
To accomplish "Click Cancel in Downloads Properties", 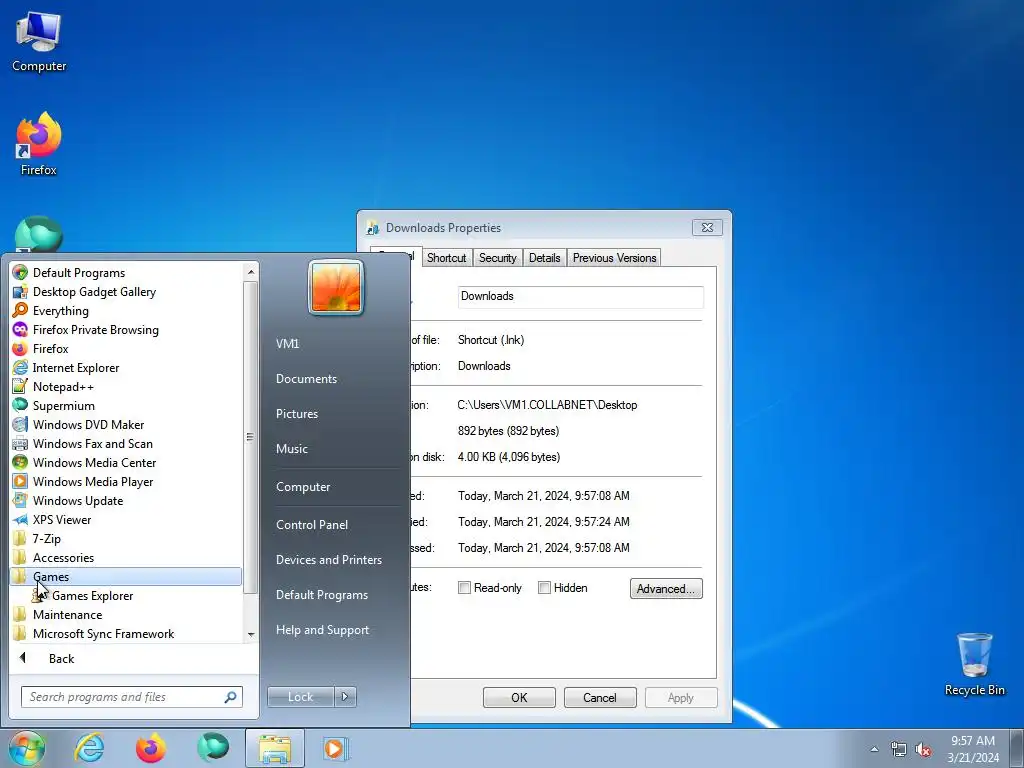I will tap(600, 697).
